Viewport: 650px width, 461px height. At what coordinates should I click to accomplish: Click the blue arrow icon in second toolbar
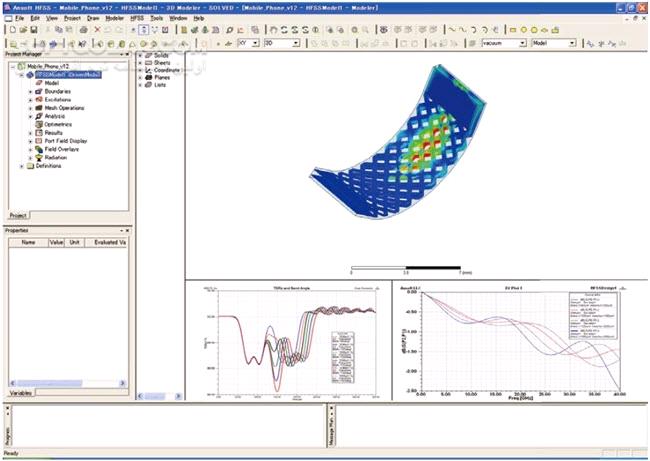click(53, 44)
